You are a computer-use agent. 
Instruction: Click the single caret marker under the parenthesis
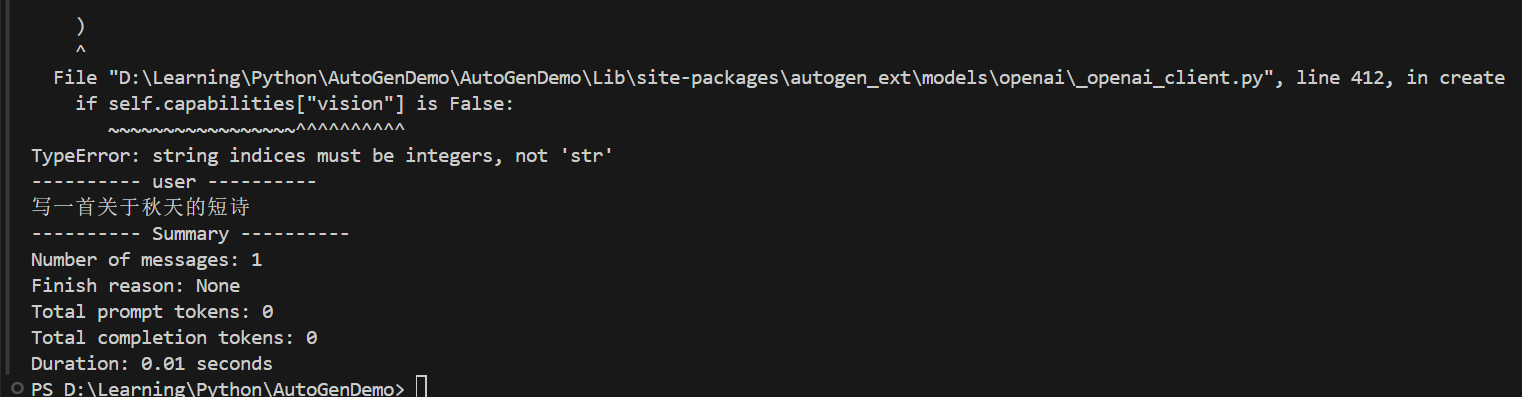point(80,50)
